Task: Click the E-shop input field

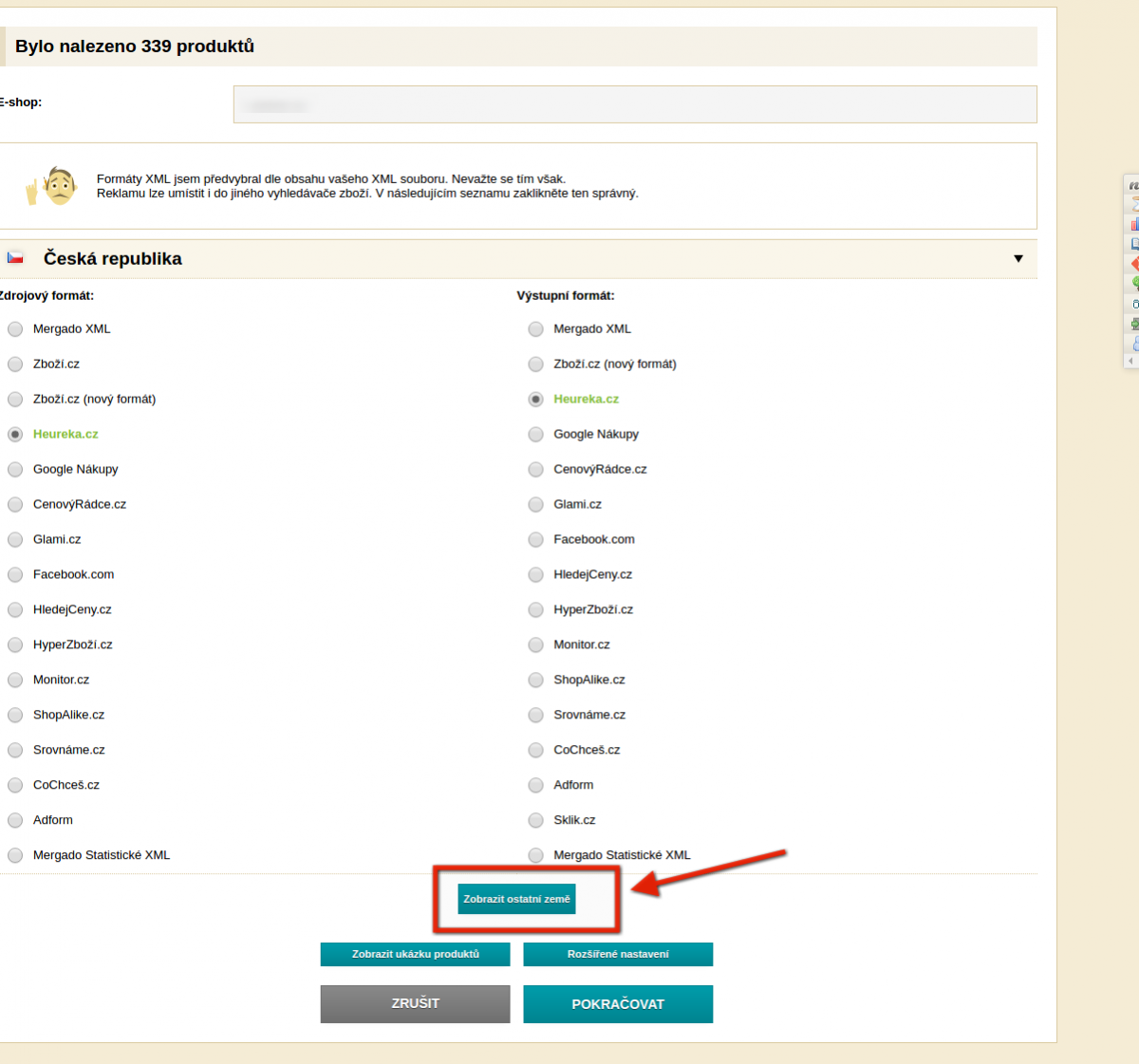Action: pos(634,104)
